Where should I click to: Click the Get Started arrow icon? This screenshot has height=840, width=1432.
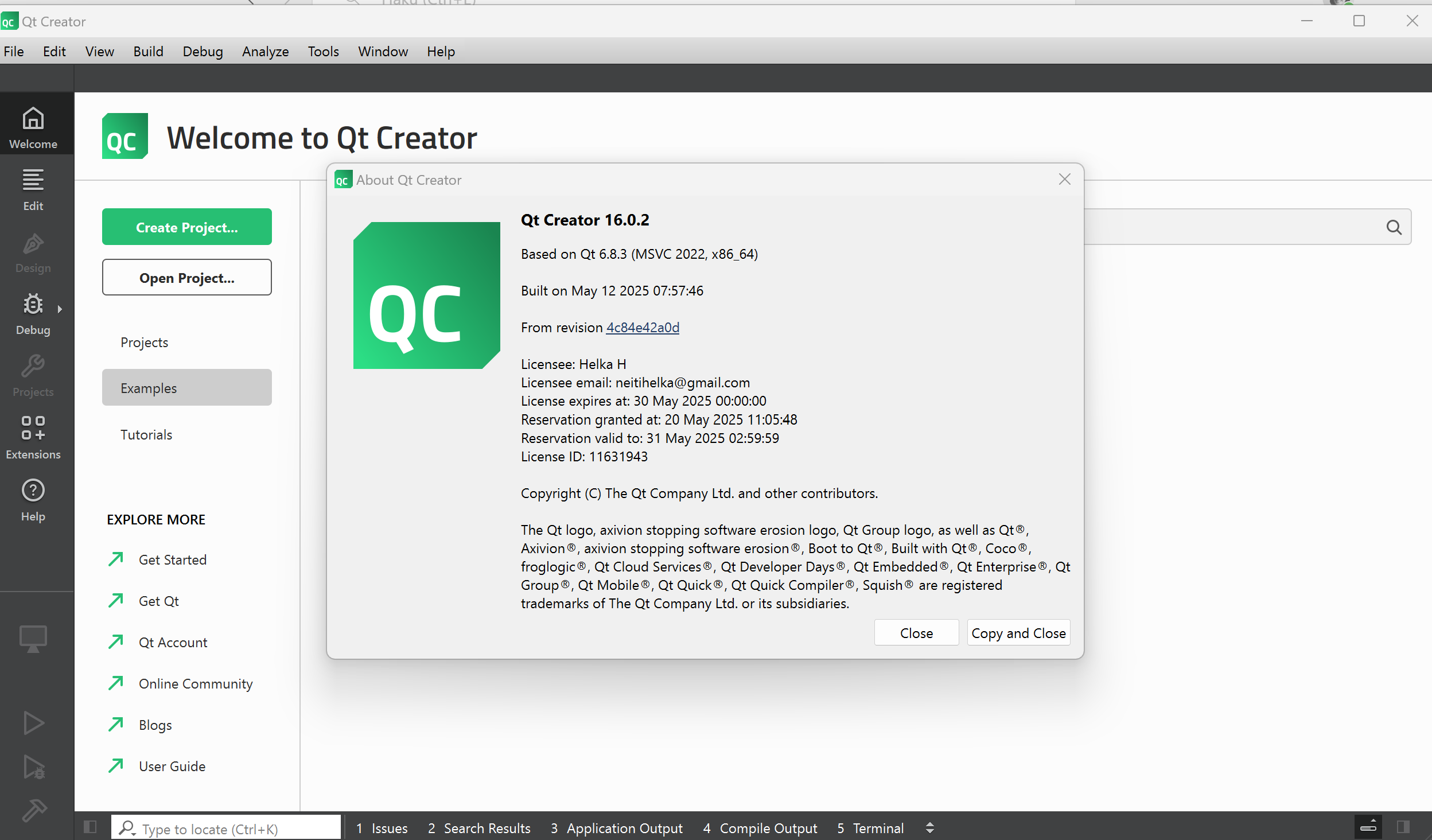pyautogui.click(x=116, y=559)
